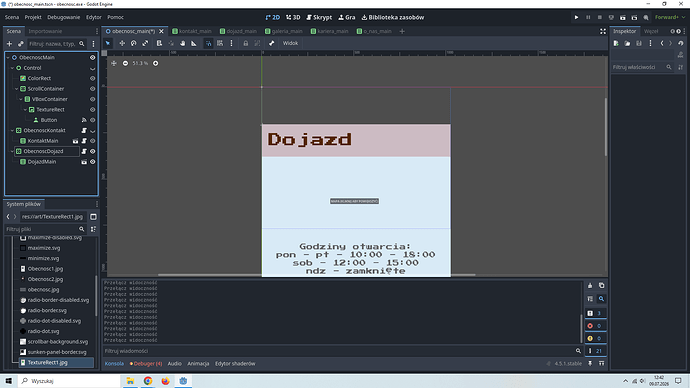Viewport: 690px width, 388px height.
Task: Switch to the dojazd_main scene tab
Action: pos(238,31)
